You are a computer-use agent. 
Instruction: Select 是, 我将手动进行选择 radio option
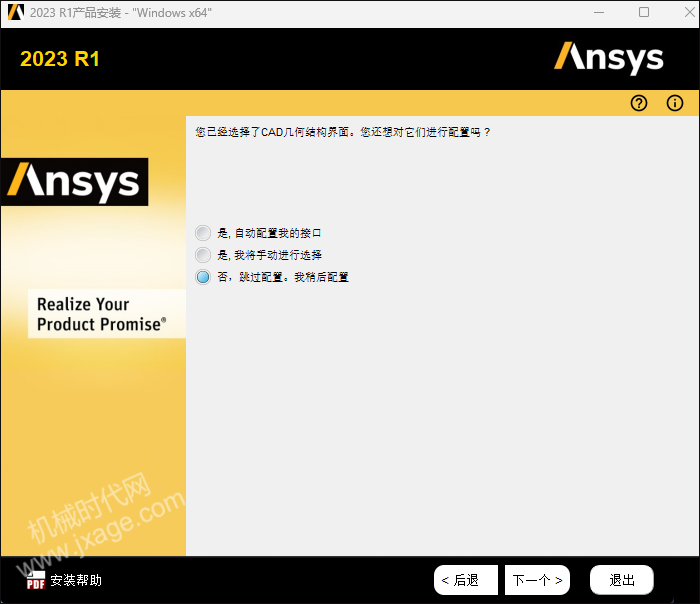point(203,255)
